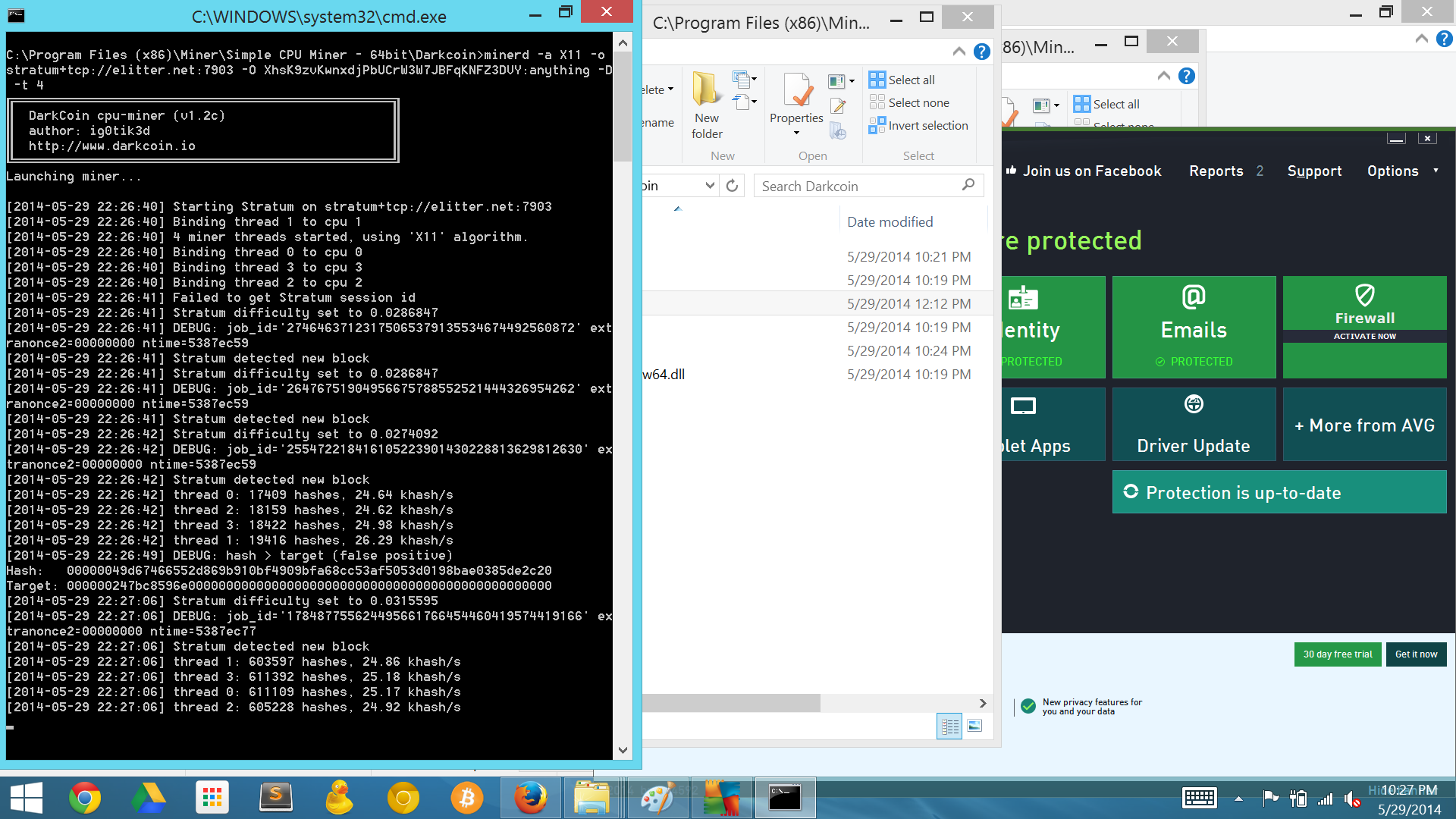
Task: Sort files by Date modified column
Action: [x=890, y=222]
